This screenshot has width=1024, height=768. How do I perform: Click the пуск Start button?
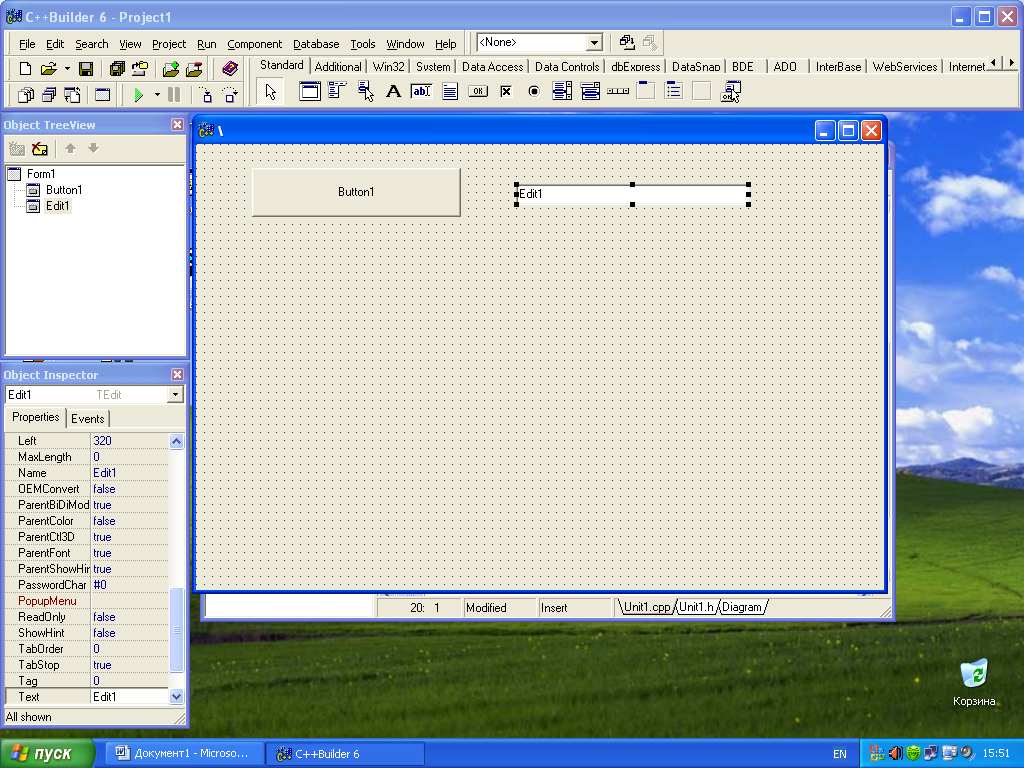[x=48, y=754]
